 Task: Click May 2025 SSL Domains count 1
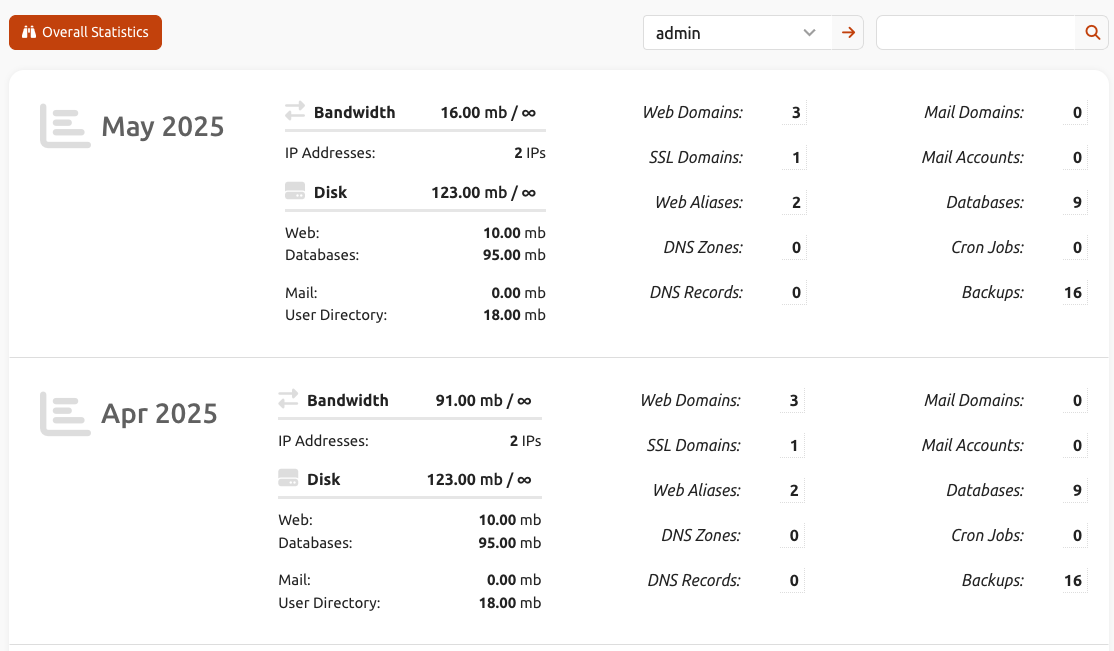[796, 157]
